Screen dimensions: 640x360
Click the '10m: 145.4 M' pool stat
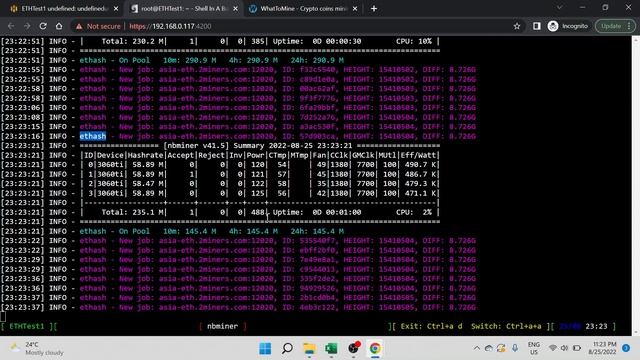click(x=189, y=231)
